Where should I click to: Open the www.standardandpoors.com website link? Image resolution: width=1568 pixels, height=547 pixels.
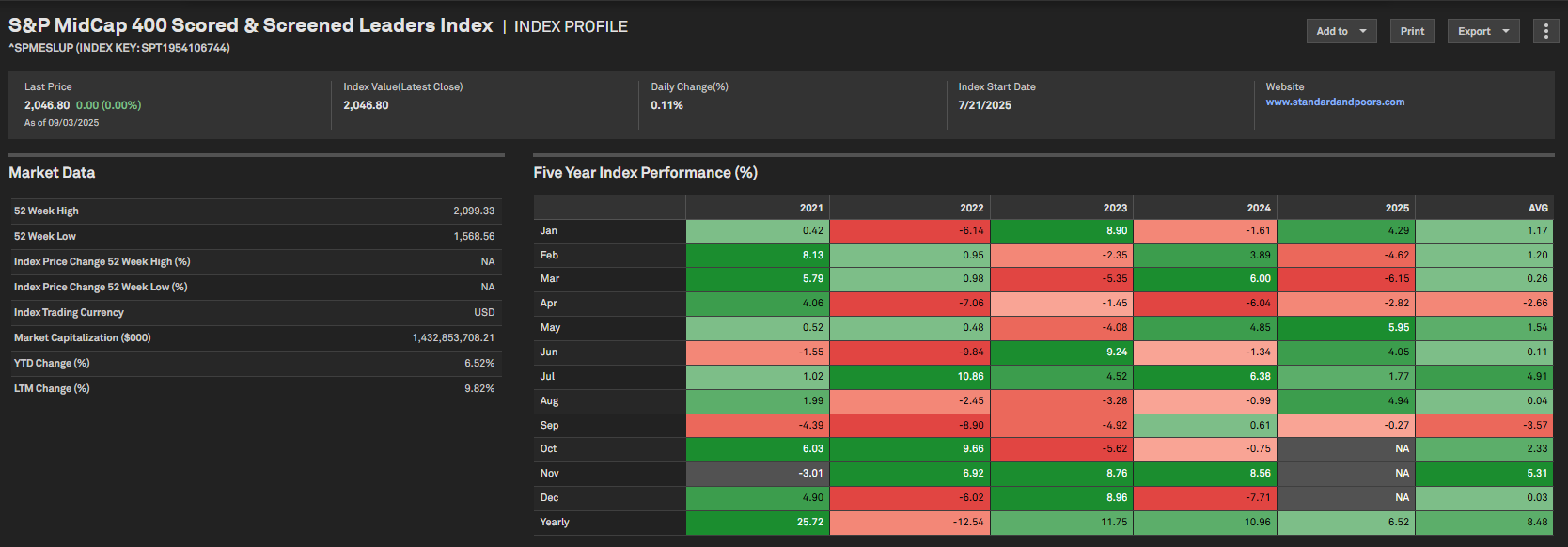click(1335, 102)
